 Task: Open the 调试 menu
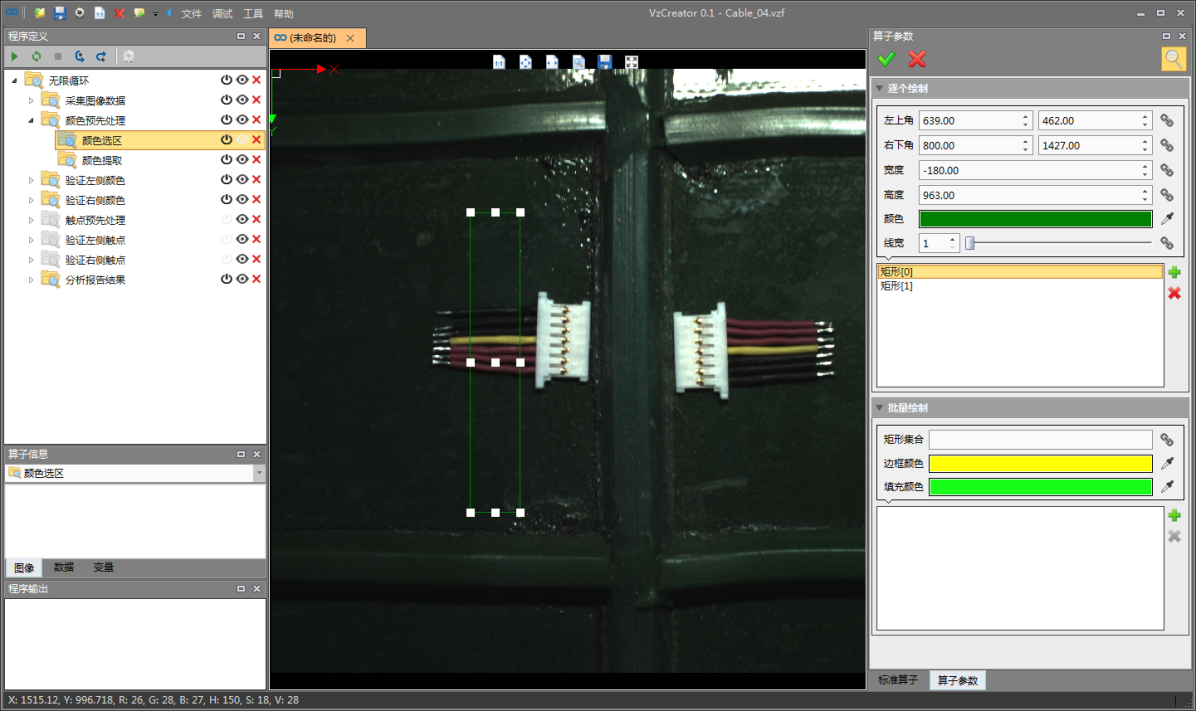click(x=222, y=14)
